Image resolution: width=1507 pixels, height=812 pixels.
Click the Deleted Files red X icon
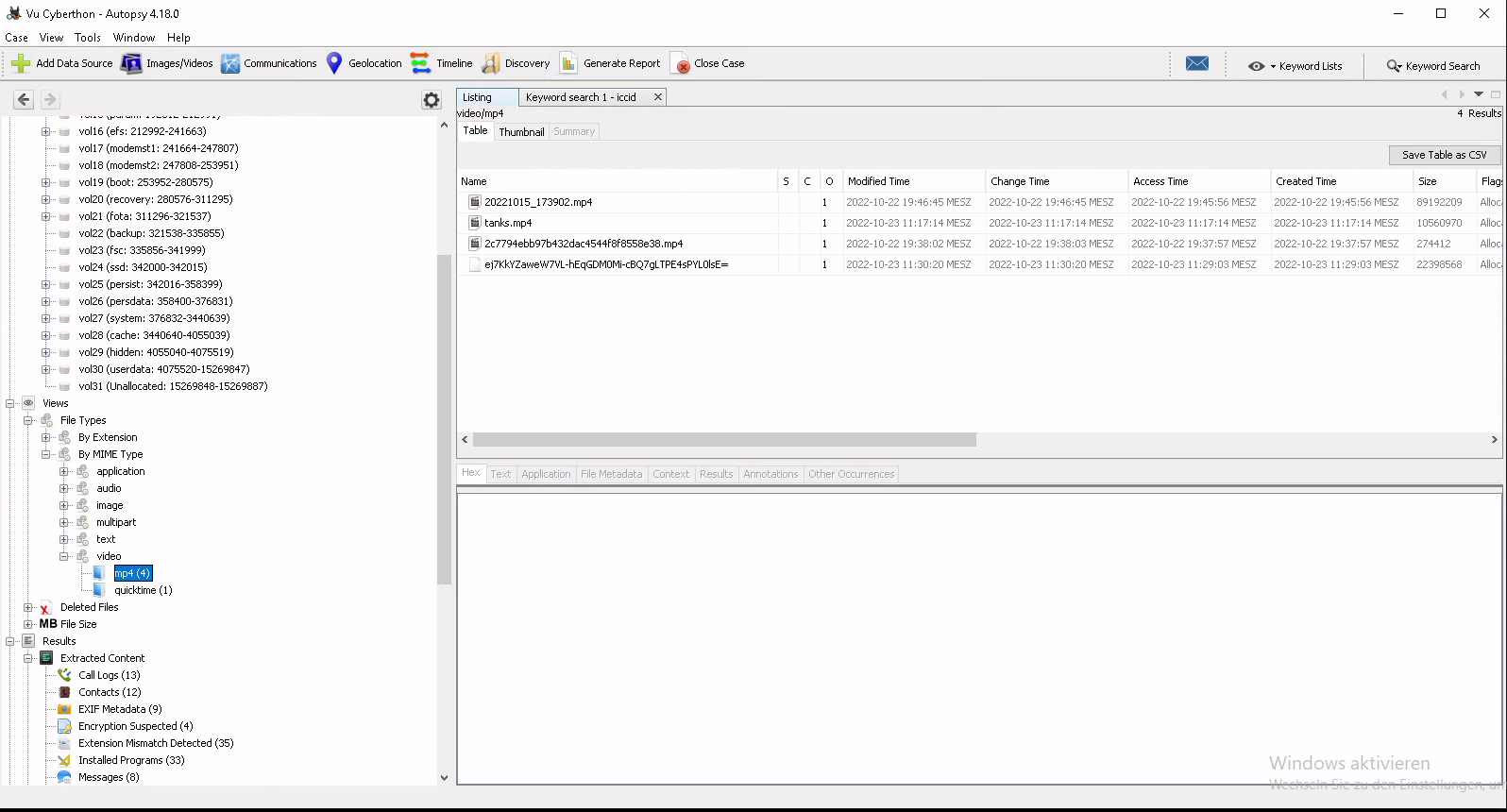[44, 607]
